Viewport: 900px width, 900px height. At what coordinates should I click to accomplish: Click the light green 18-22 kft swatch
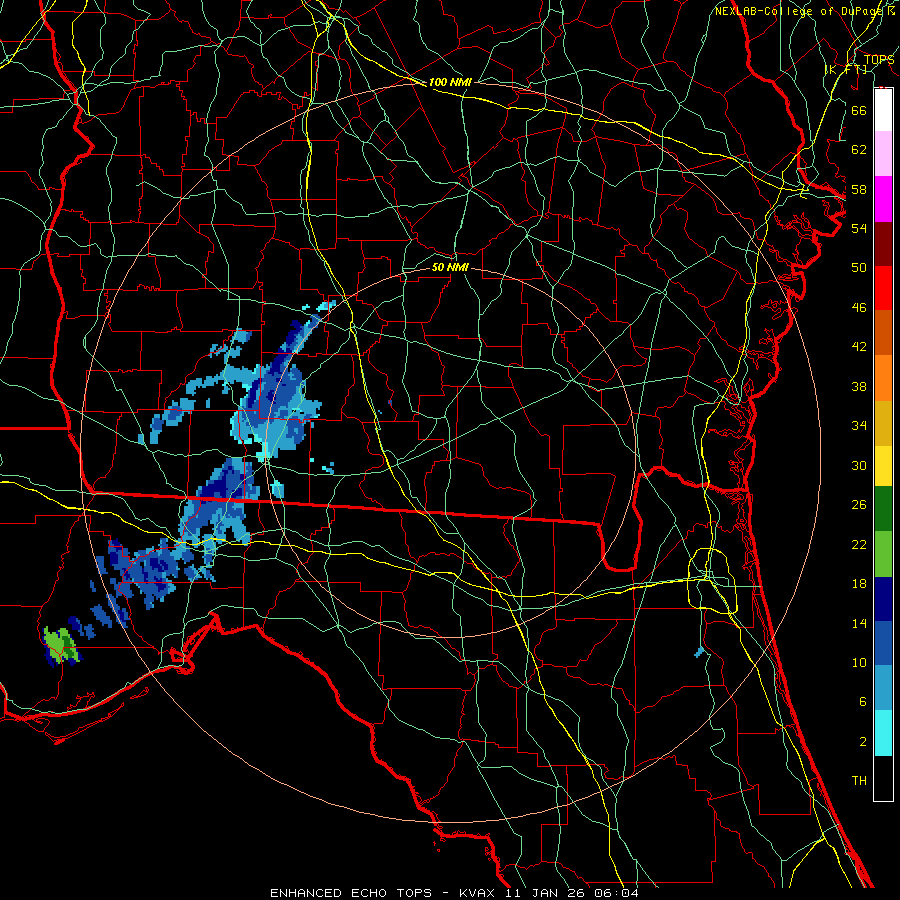point(883,554)
